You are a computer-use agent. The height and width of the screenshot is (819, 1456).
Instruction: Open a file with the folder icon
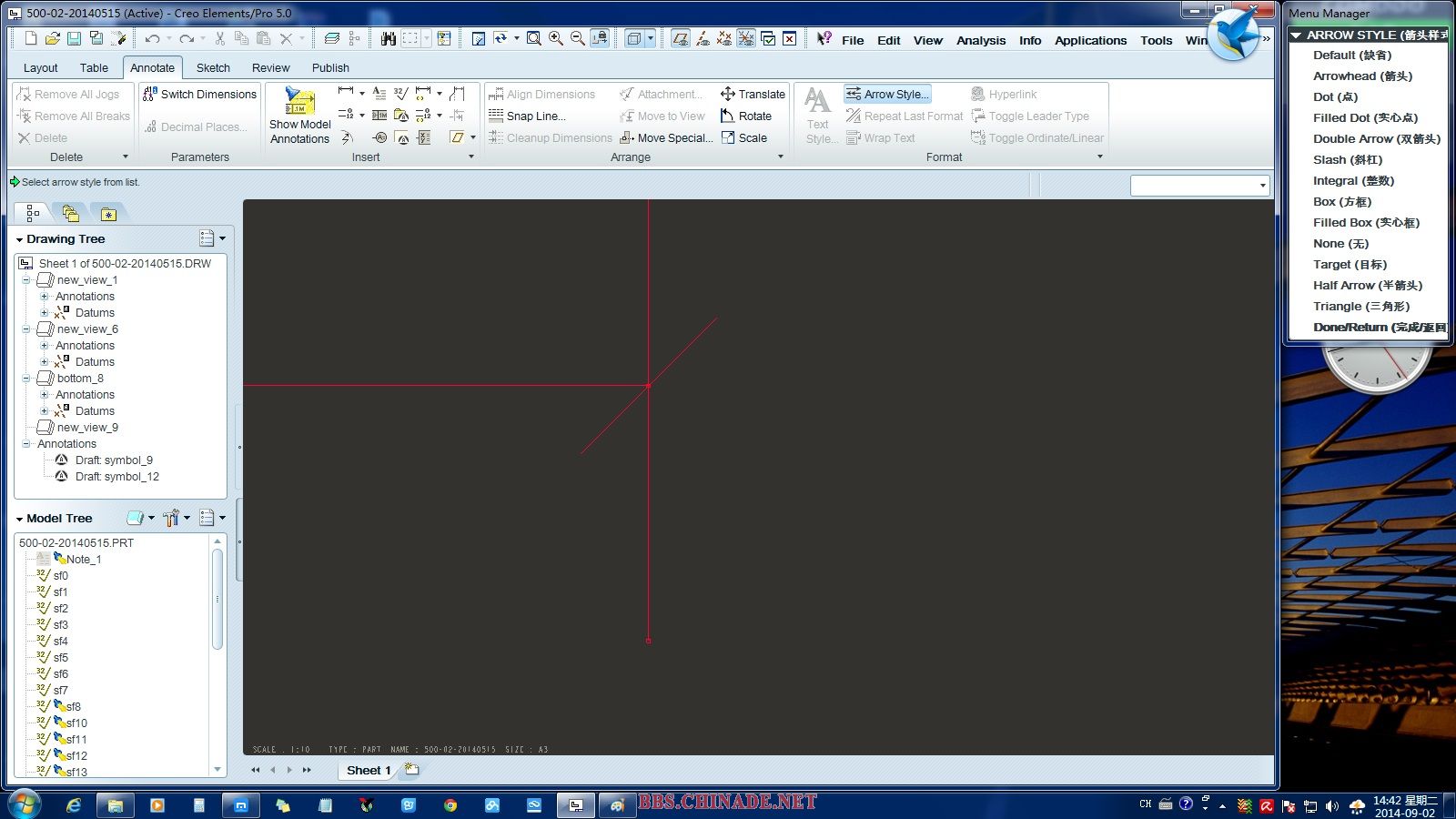click(x=53, y=38)
